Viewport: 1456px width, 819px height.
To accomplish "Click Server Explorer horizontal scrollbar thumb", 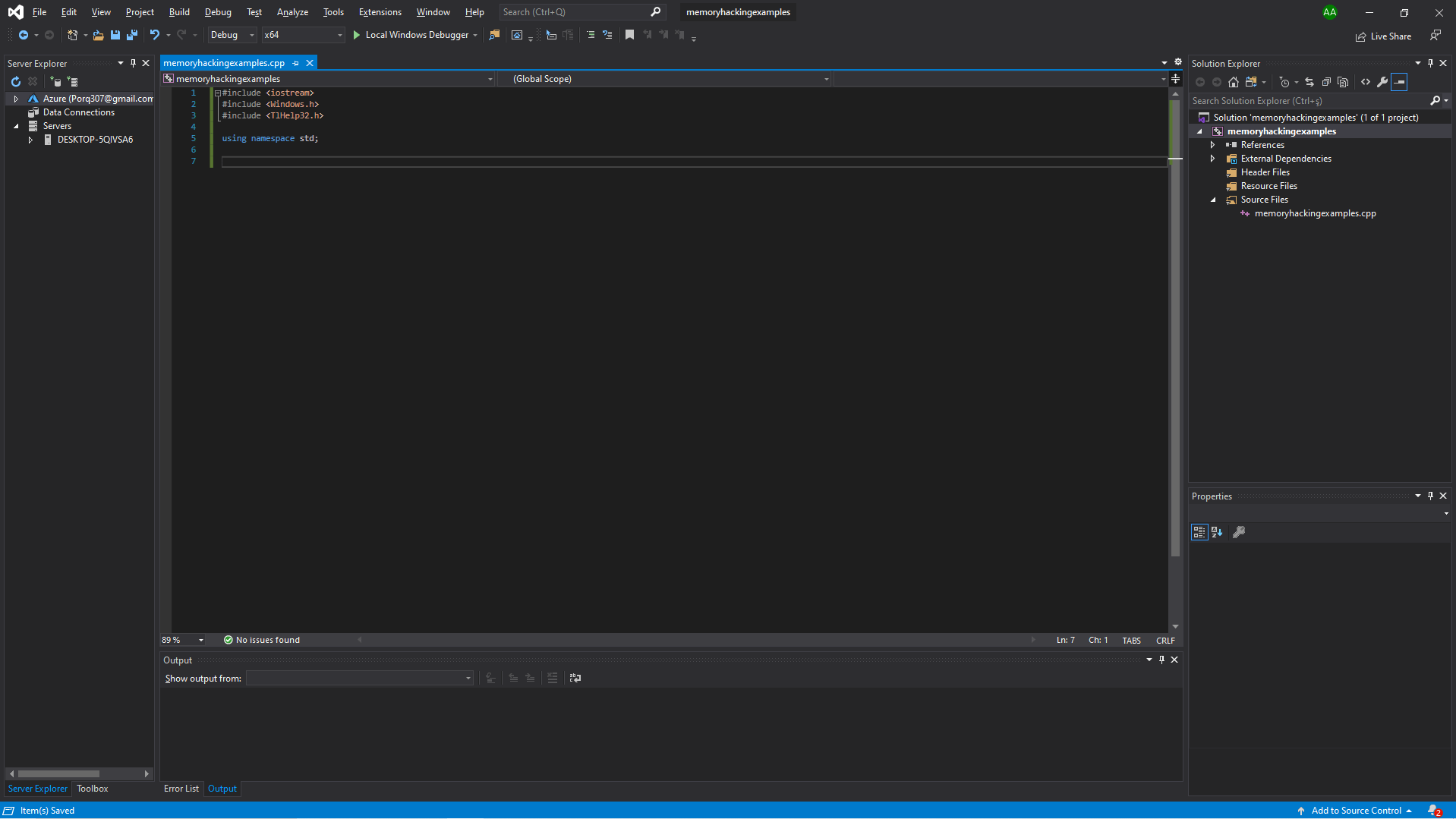I will [58, 773].
